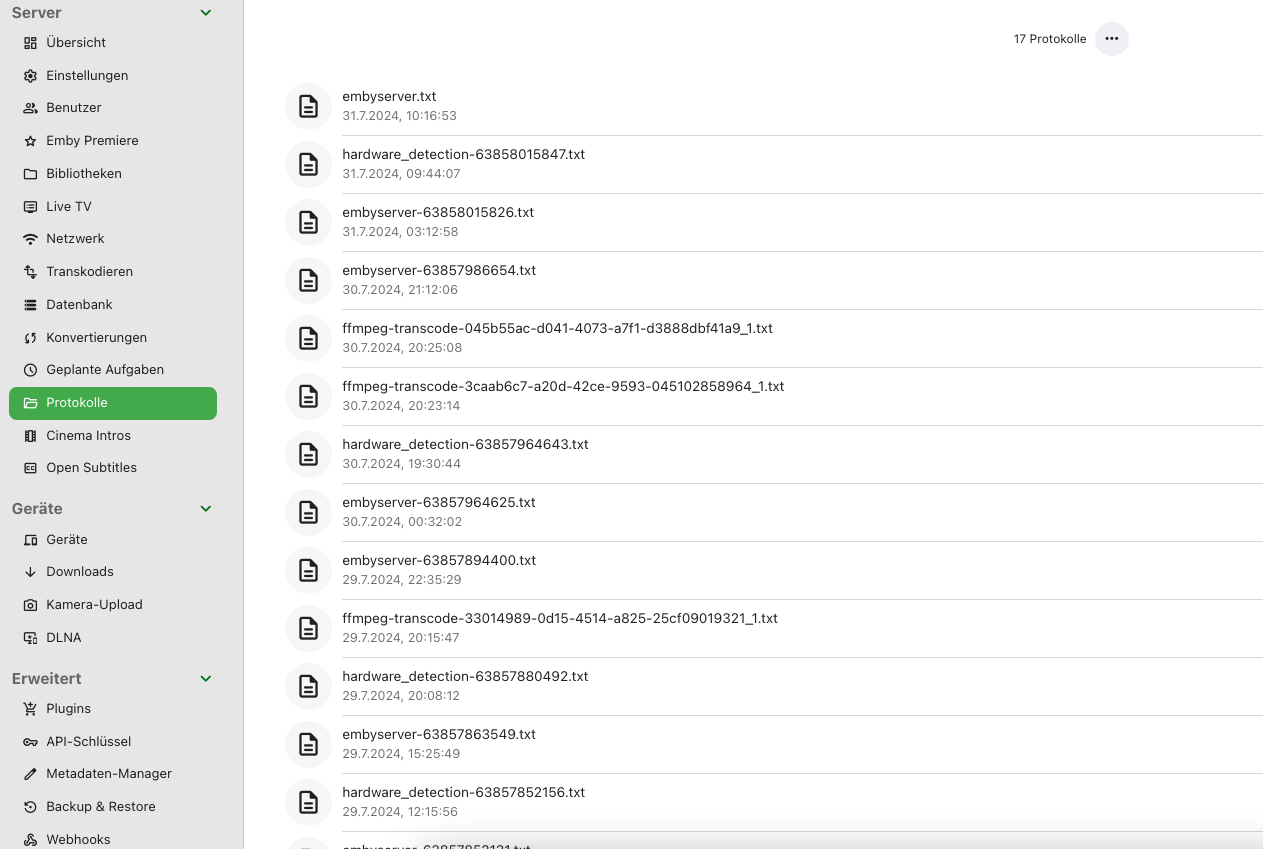Image resolution: width=1263 pixels, height=849 pixels.
Task: Click the Emby Premiere star icon
Action: 30,141
